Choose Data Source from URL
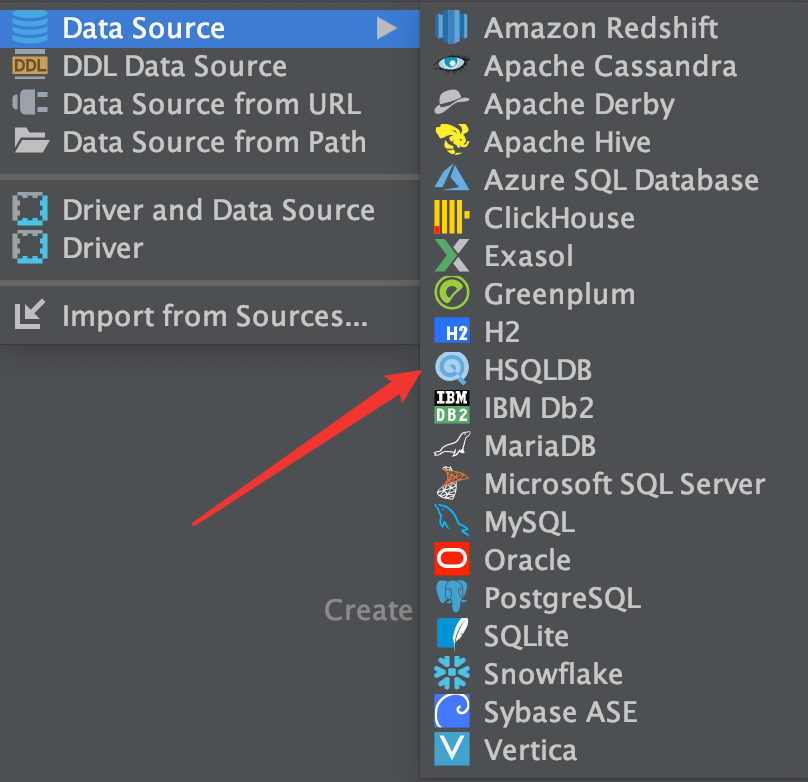This screenshot has width=808, height=782. coord(210,104)
